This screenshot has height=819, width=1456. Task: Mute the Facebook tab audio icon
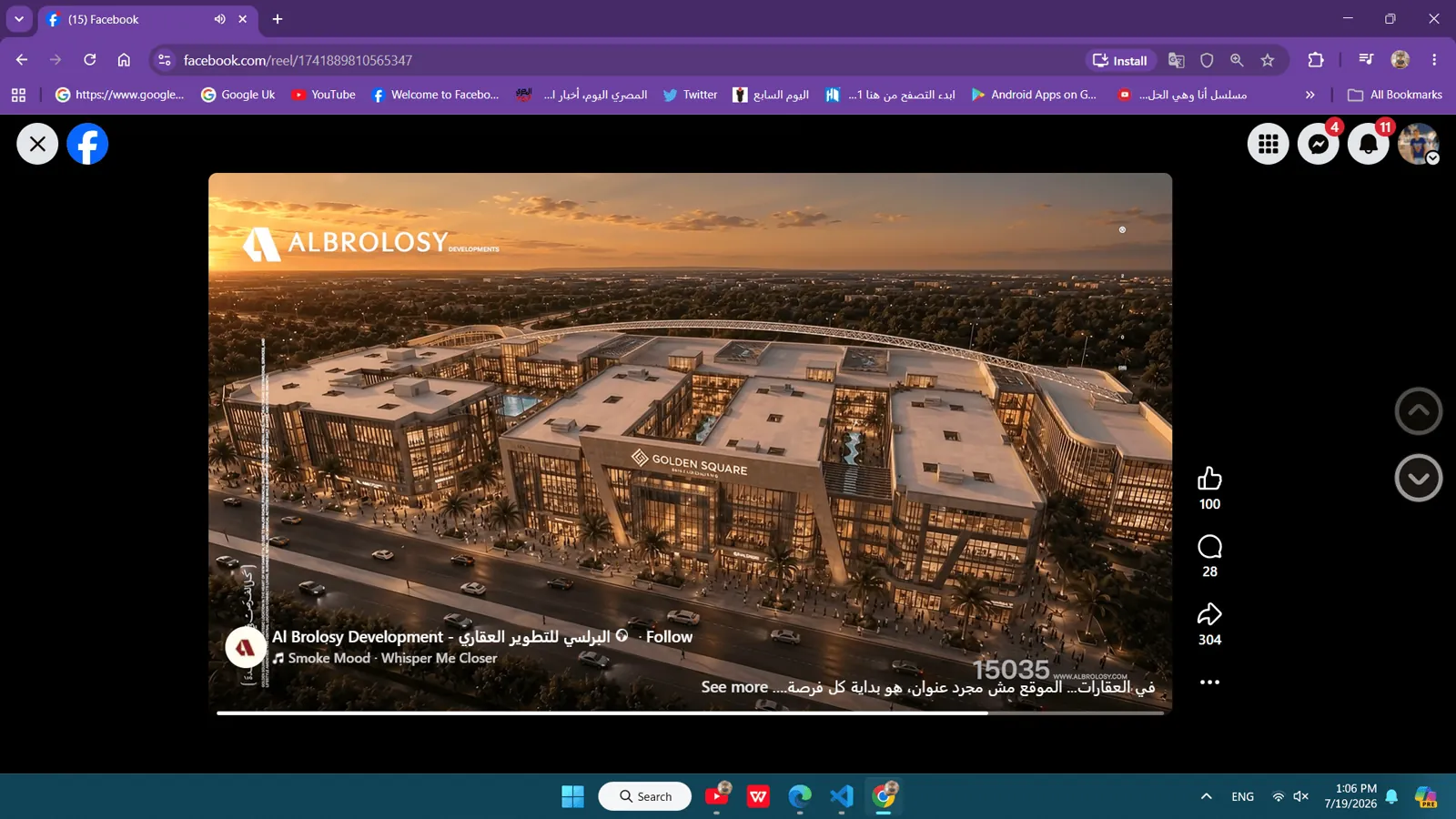[x=219, y=19]
